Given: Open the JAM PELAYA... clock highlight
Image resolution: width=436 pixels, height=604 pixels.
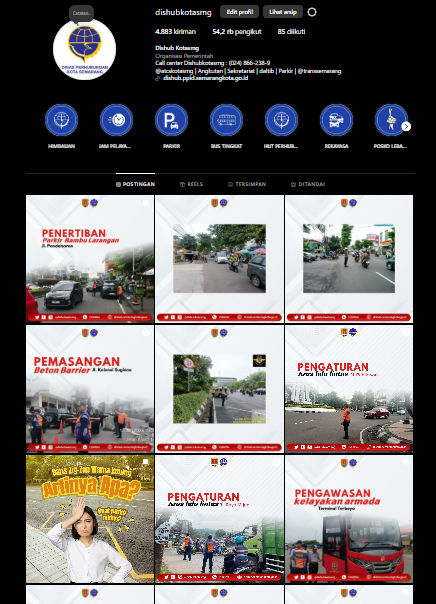Looking at the screenshot, I should [116, 120].
